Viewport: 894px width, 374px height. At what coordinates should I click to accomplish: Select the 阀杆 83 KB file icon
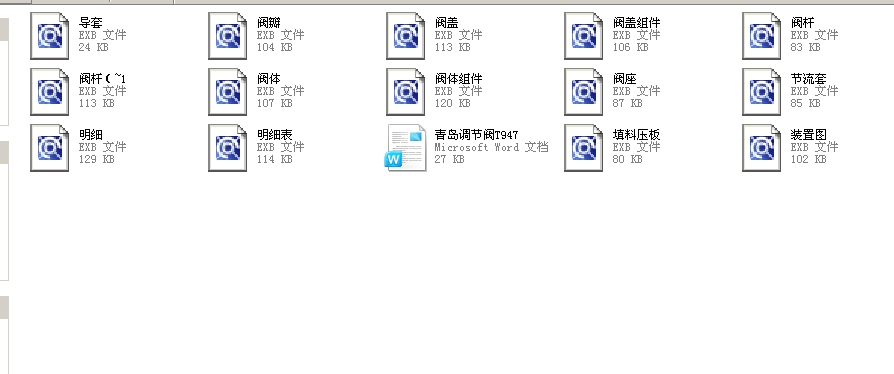[x=761, y=36]
